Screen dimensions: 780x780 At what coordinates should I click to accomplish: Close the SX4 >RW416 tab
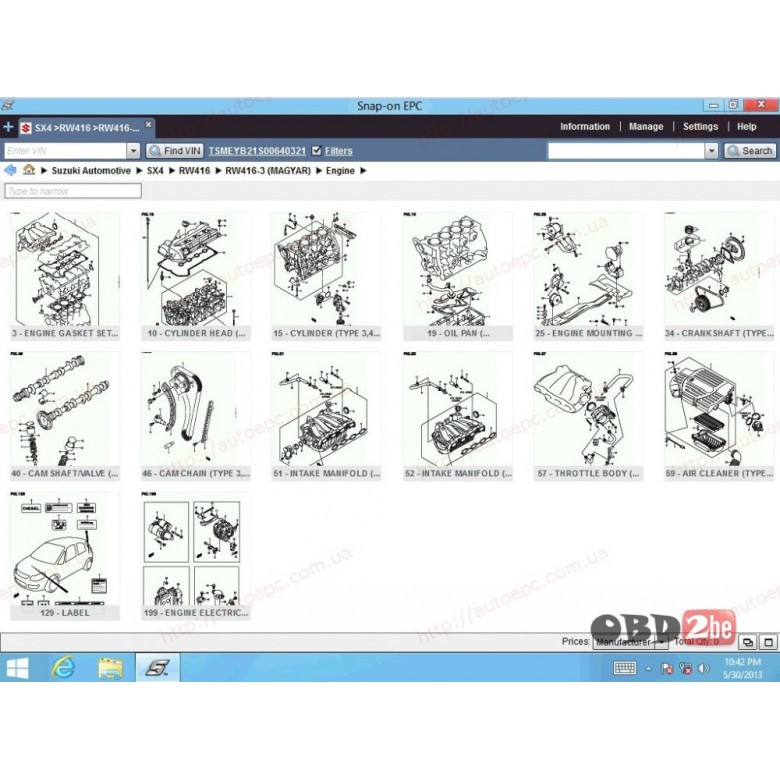pyautogui.click(x=148, y=124)
